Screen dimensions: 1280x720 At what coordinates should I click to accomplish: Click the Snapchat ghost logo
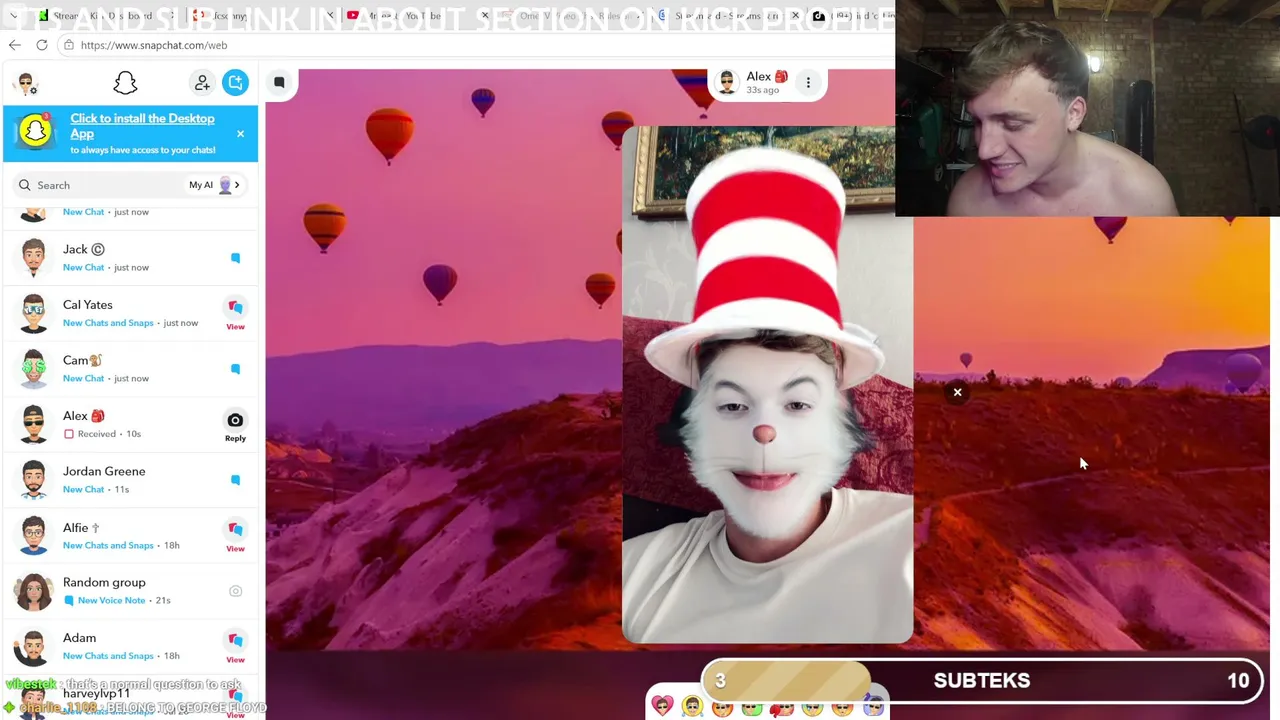[125, 83]
